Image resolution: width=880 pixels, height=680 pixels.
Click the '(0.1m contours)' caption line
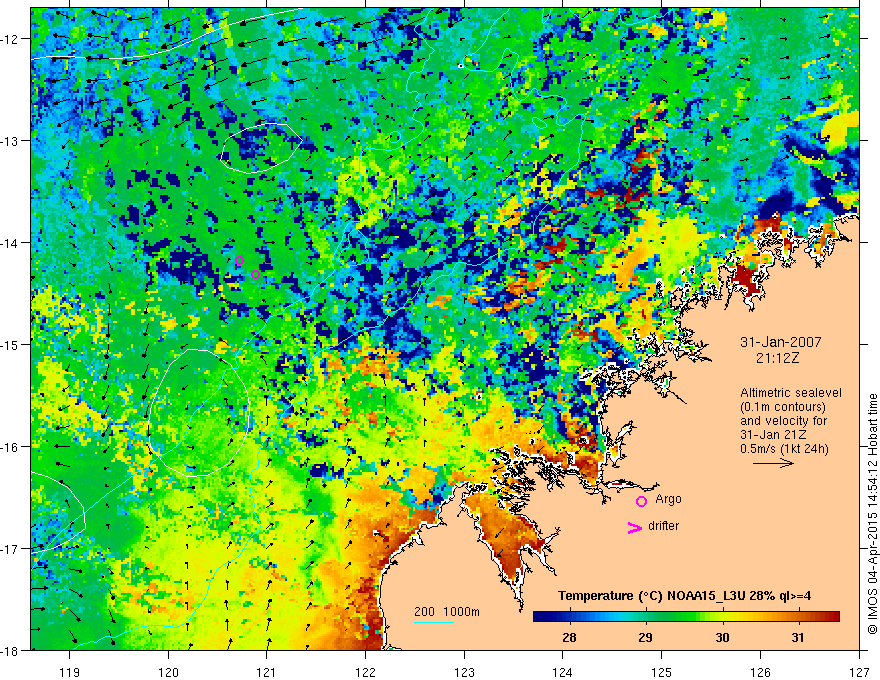click(783, 407)
